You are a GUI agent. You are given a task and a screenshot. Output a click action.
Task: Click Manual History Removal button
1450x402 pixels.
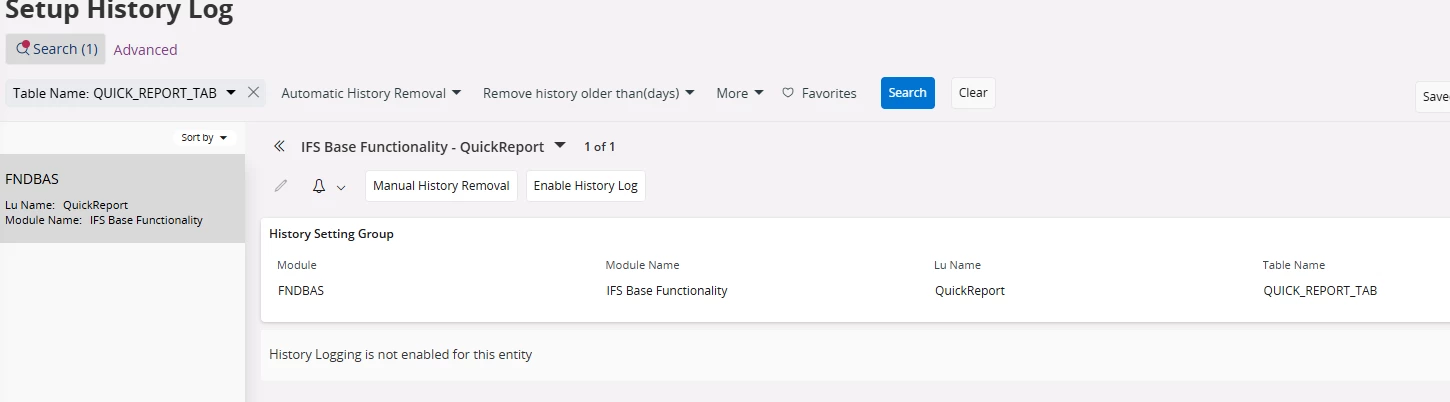click(441, 186)
